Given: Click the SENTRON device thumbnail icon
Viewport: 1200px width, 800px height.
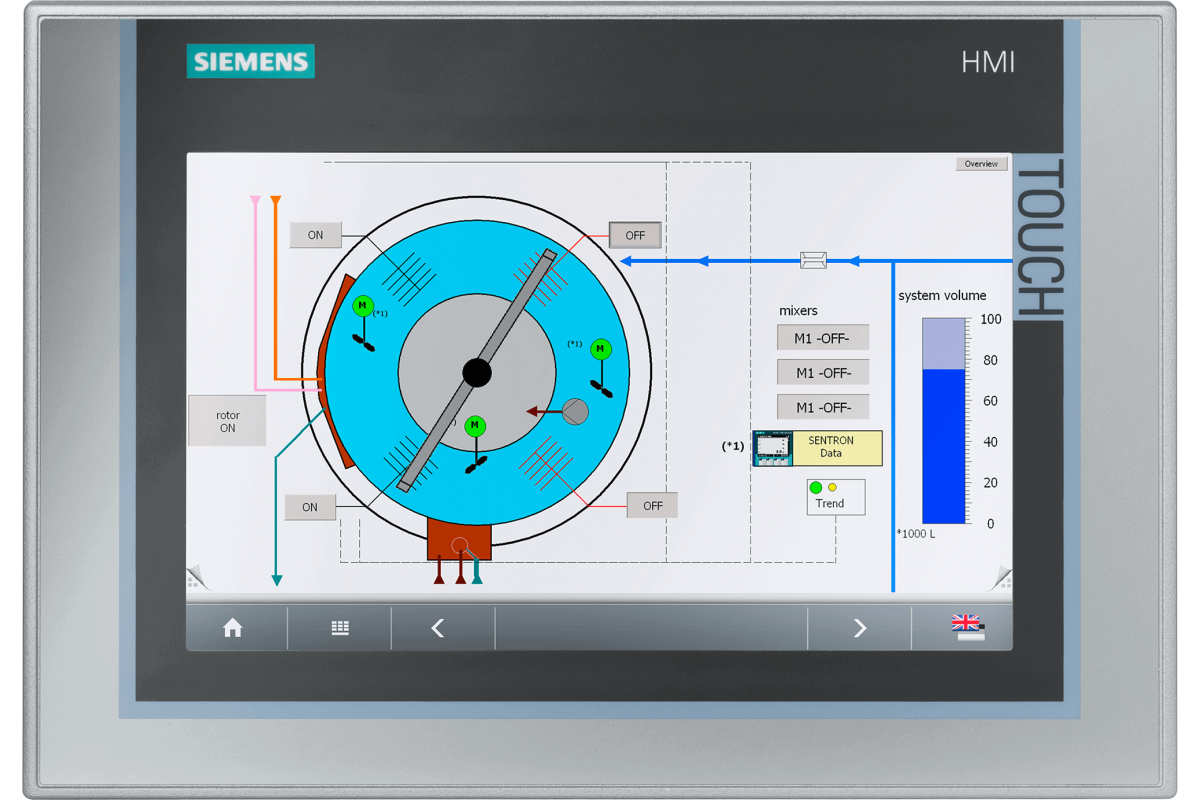Looking at the screenshot, I should click(773, 449).
